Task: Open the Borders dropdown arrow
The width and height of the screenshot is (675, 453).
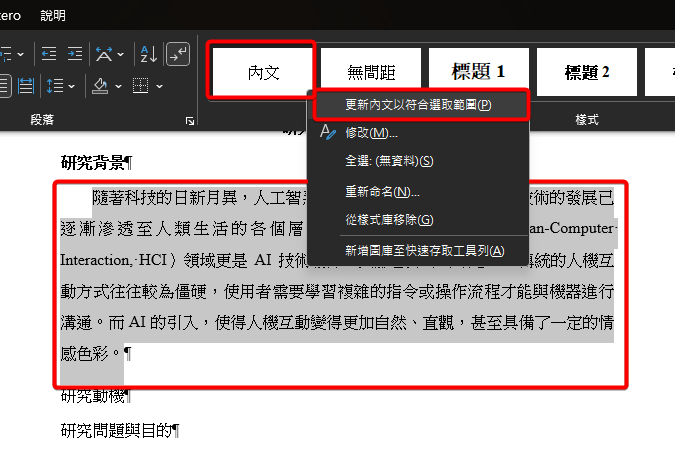Action: point(160,86)
